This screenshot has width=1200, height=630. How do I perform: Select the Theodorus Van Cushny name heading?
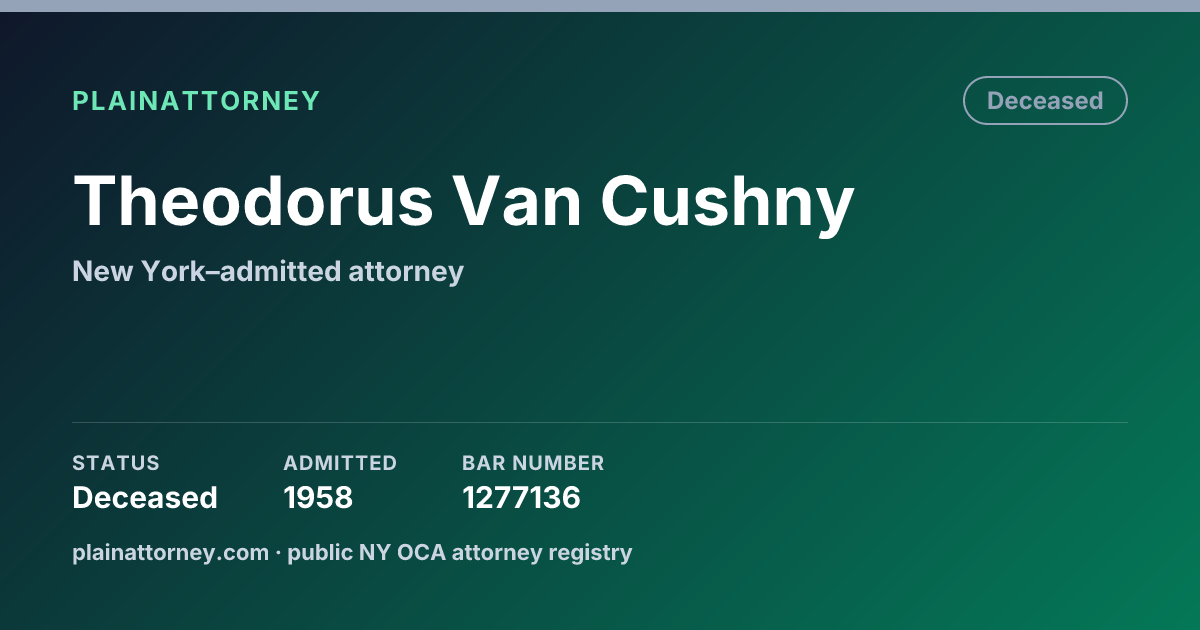[x=463, y=202]
